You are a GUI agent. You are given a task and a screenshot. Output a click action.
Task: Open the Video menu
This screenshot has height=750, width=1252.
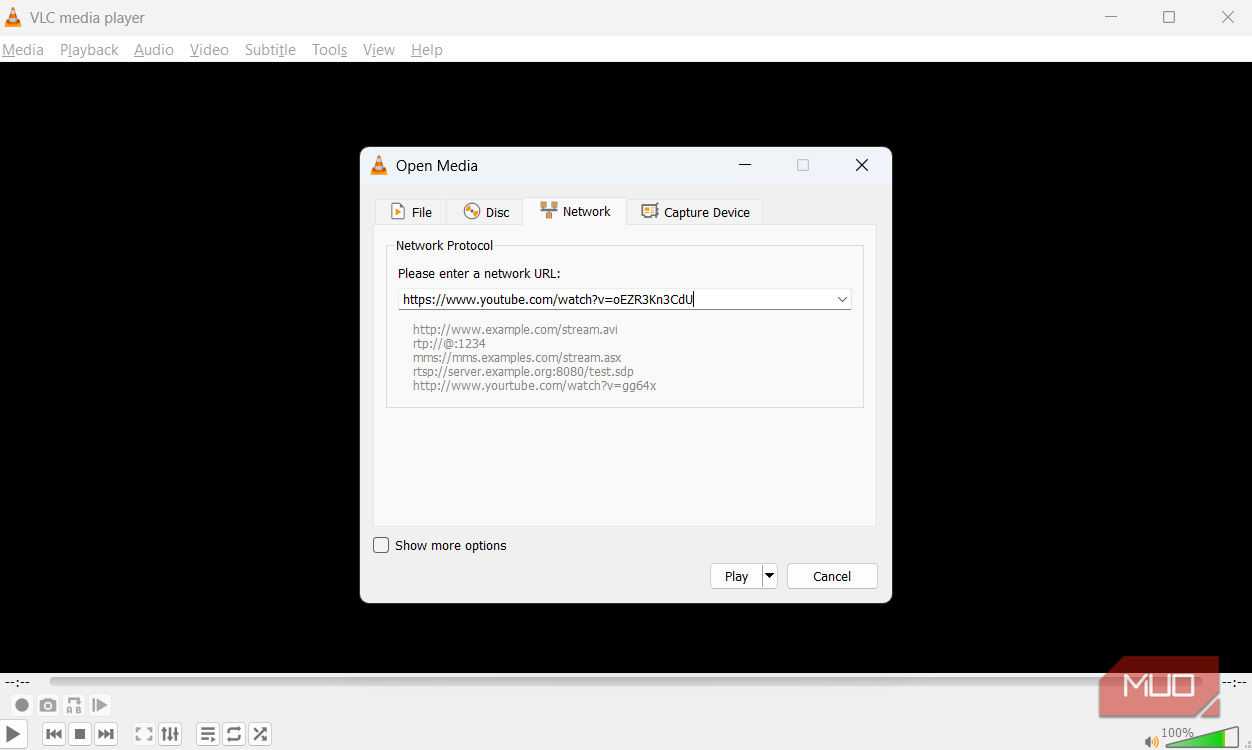pos(209,50)
